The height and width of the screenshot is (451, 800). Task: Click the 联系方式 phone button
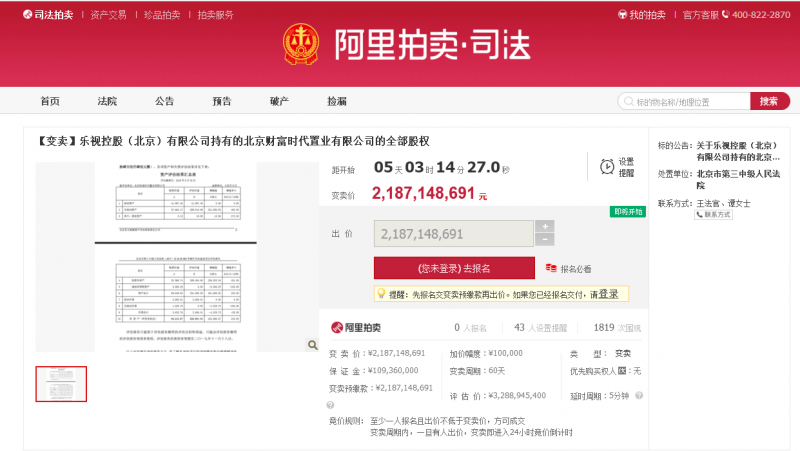[714, 215]
